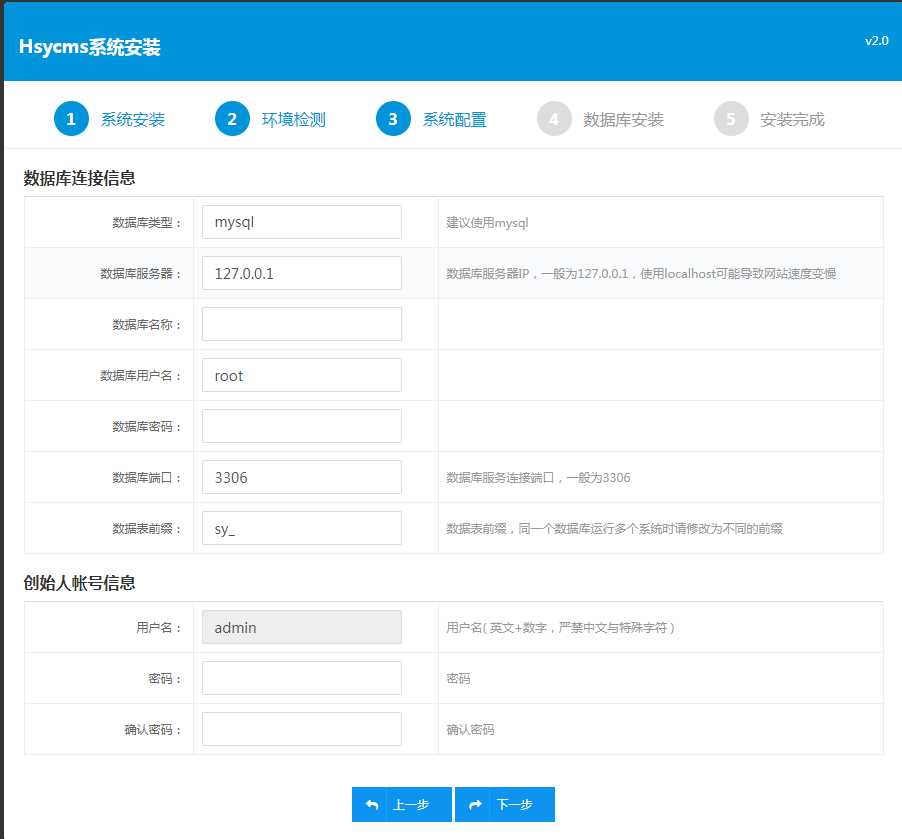
Task: Focus the 数据库类型 field containing mysql
Action: point(301,222)
